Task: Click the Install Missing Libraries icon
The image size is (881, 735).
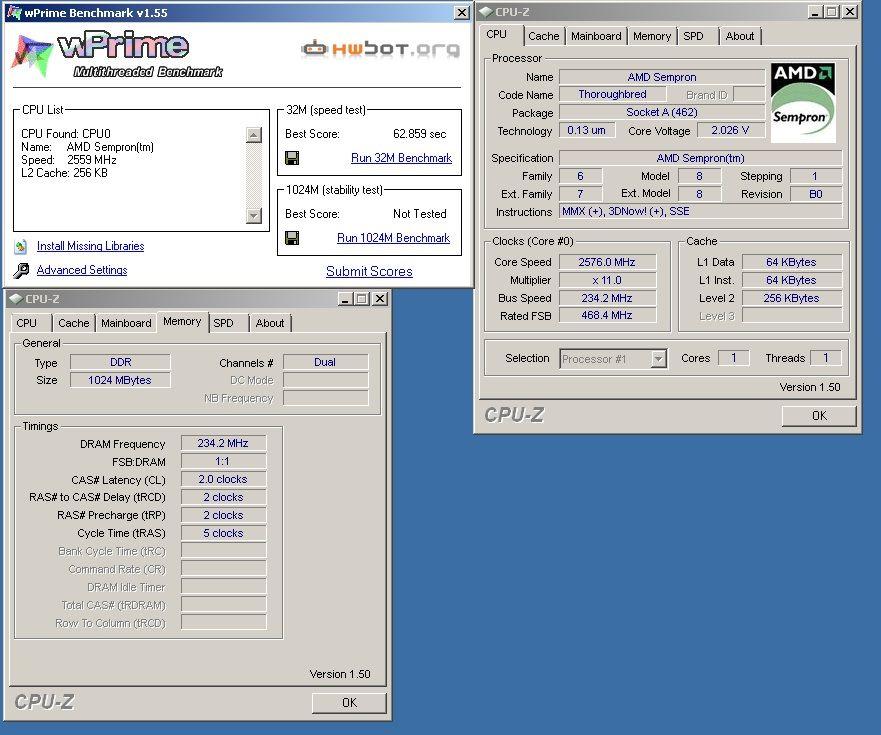Action: point(21,246)
